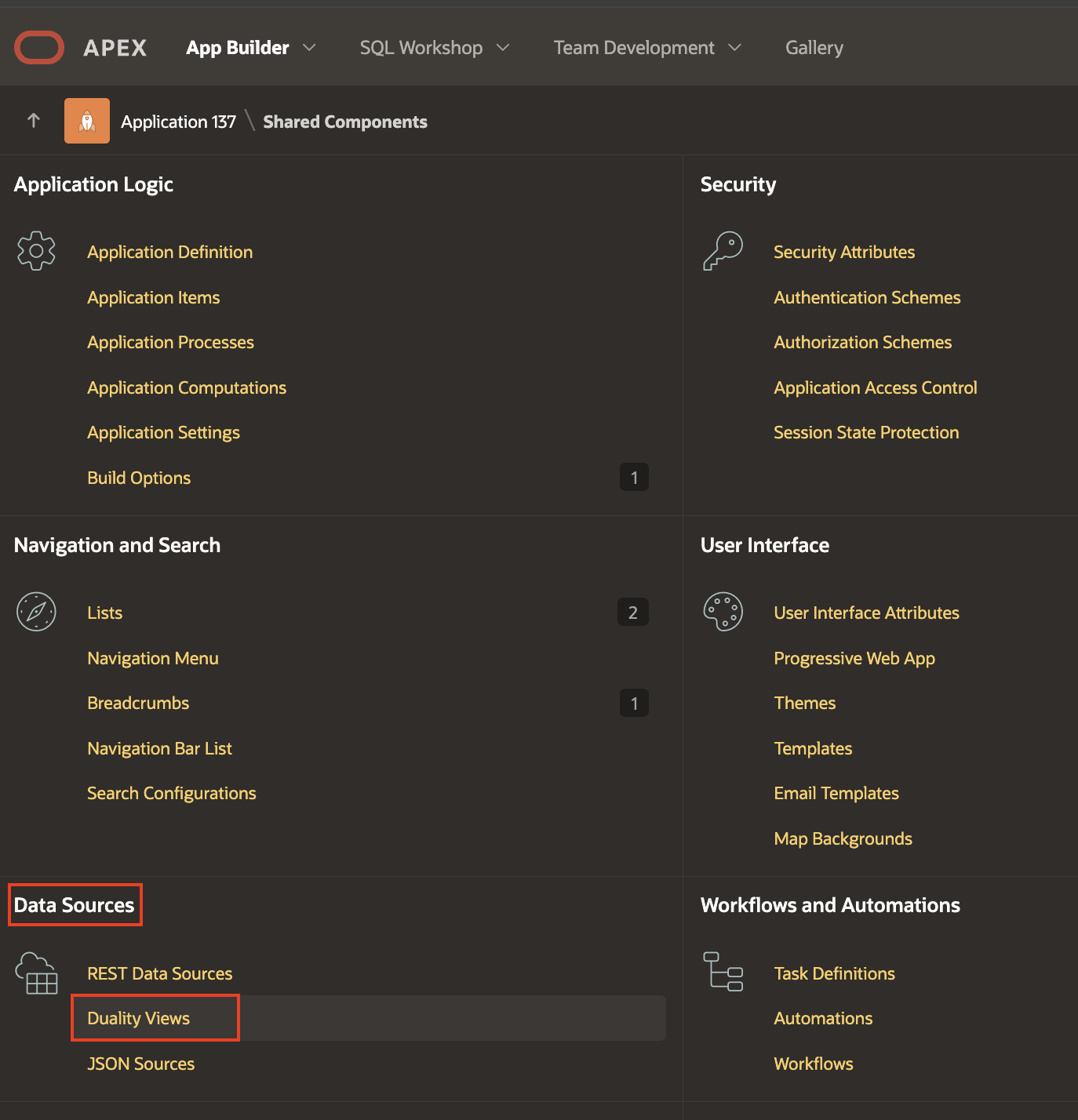Click the Lists count badge showing 2
1078x1120 pixels.
633,613
